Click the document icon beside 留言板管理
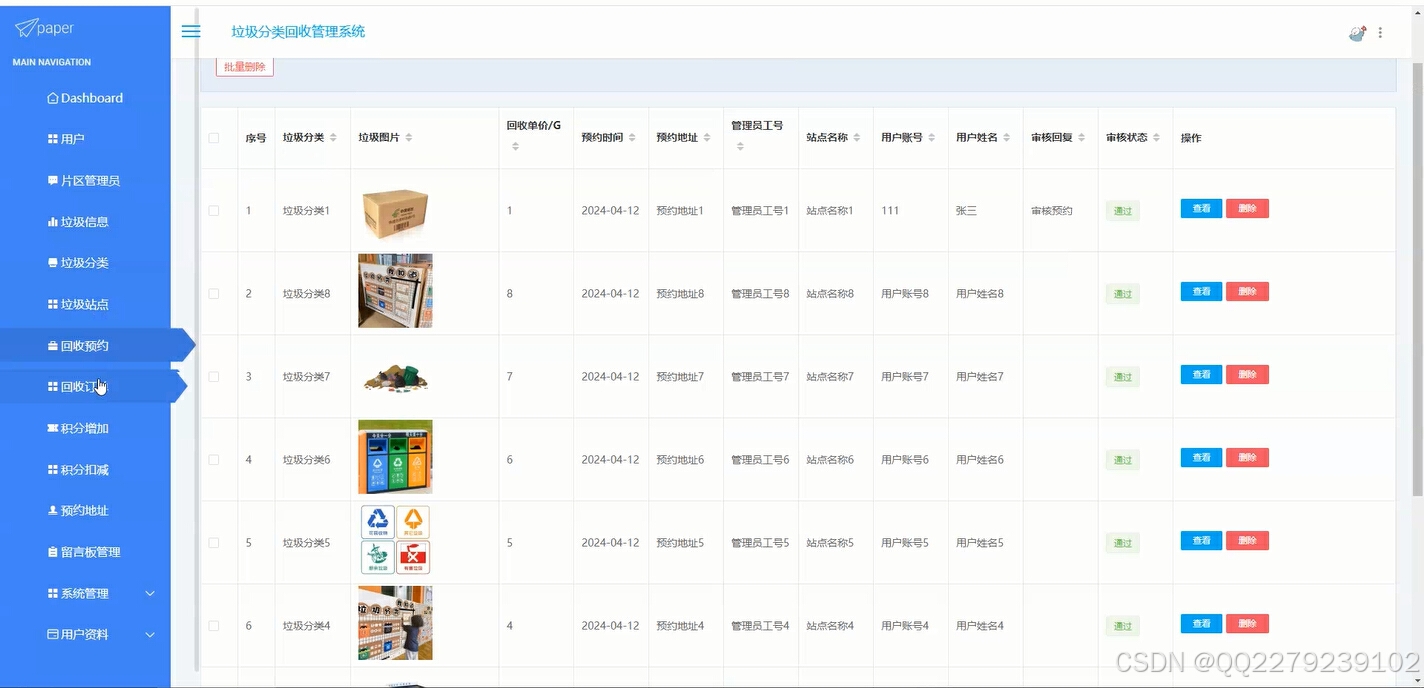 pos(51,551)
